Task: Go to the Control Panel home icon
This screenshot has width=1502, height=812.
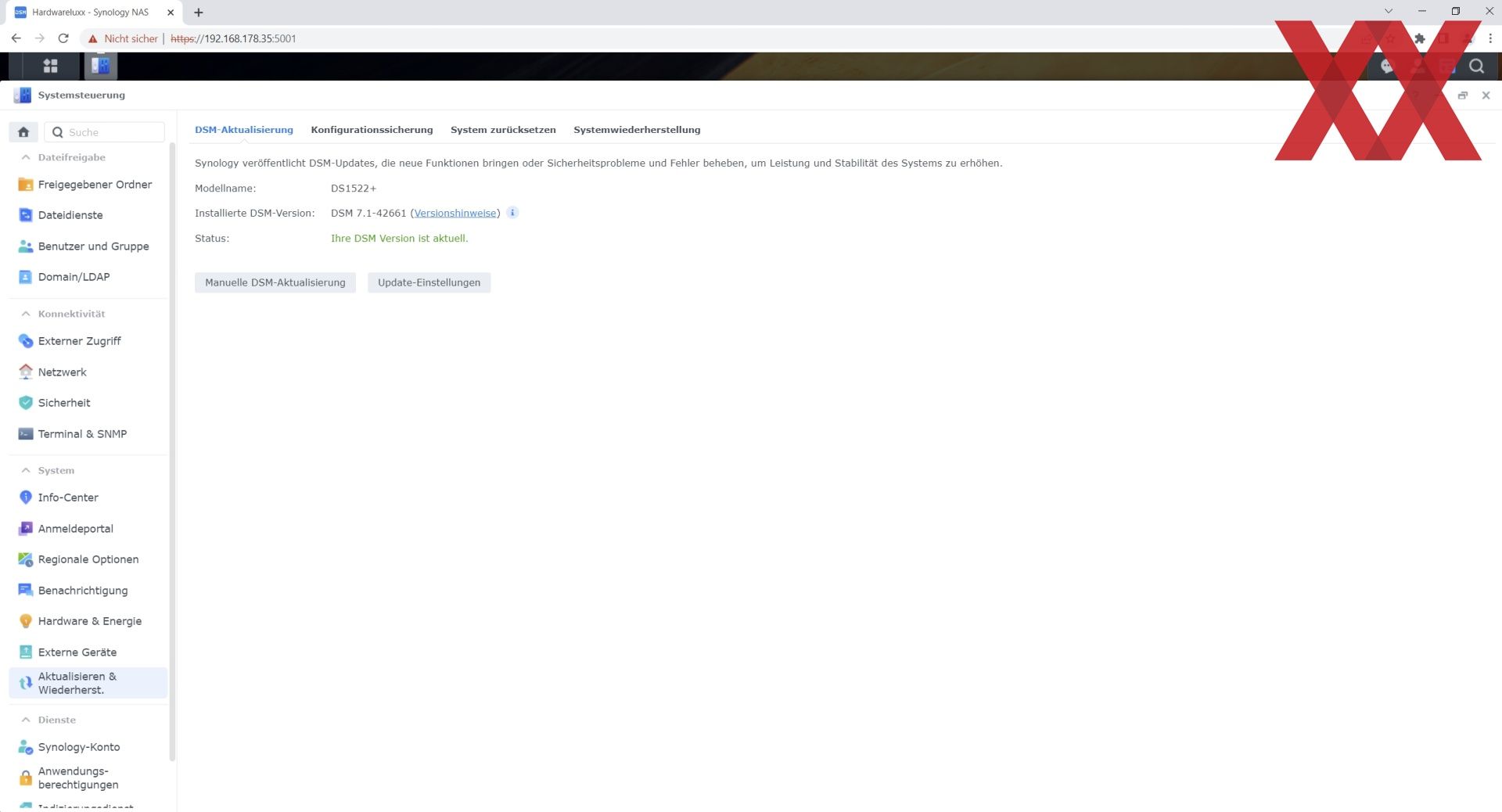Action: coord(23,132)
